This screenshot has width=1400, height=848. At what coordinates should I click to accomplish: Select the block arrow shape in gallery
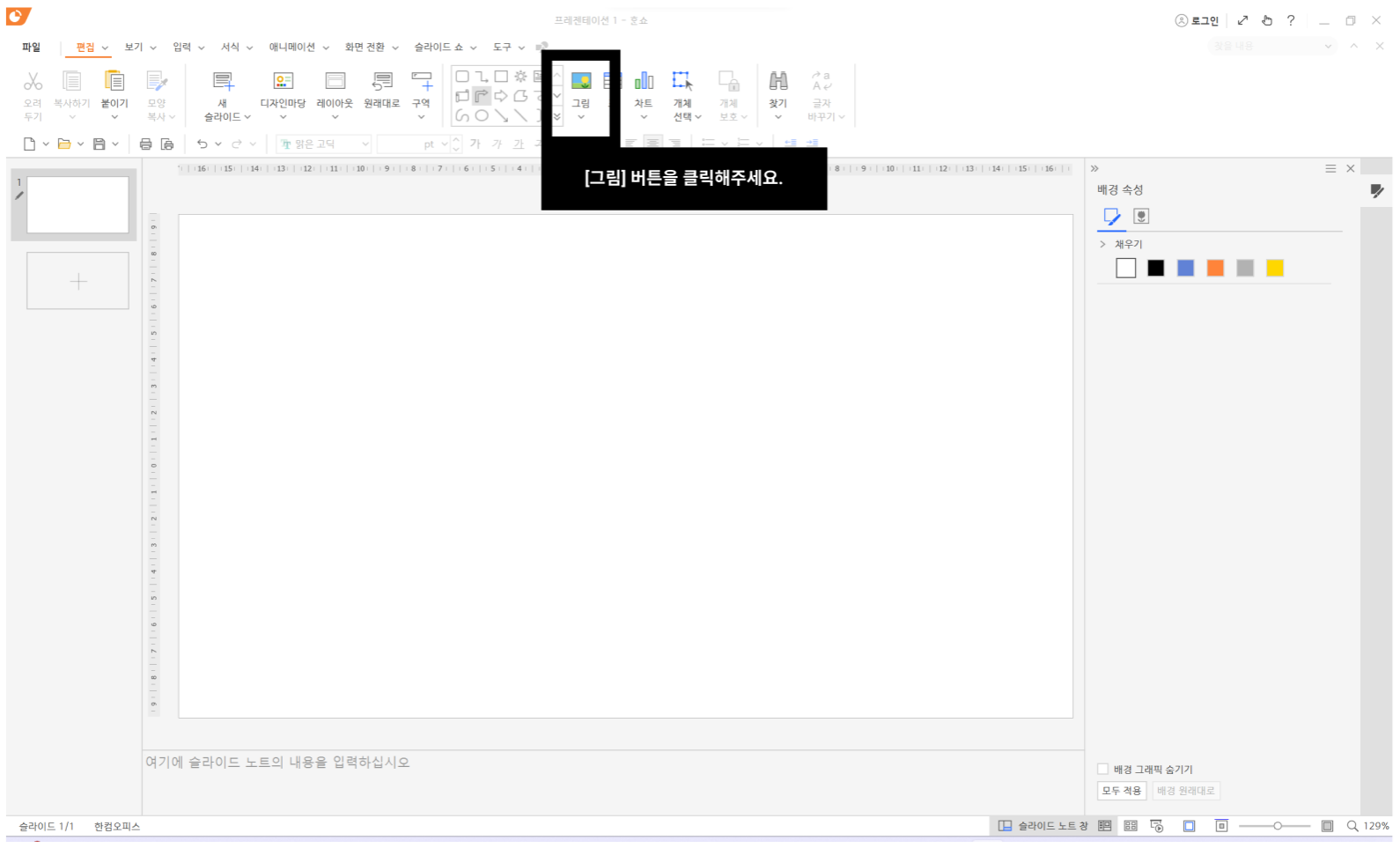[x=501, y=96]
